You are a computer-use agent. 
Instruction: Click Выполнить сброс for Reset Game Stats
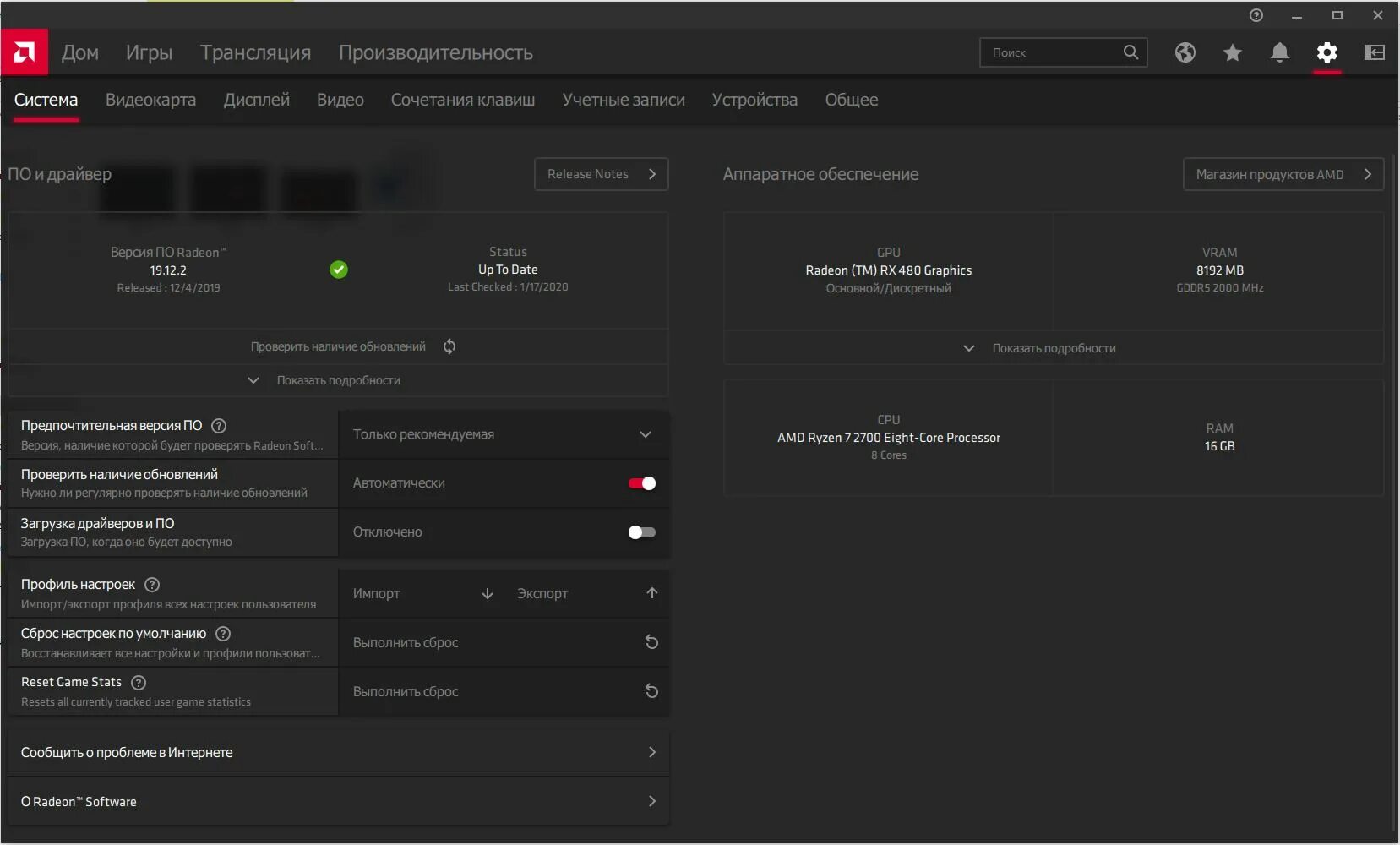pyautogui.click(x=504, y=691)
